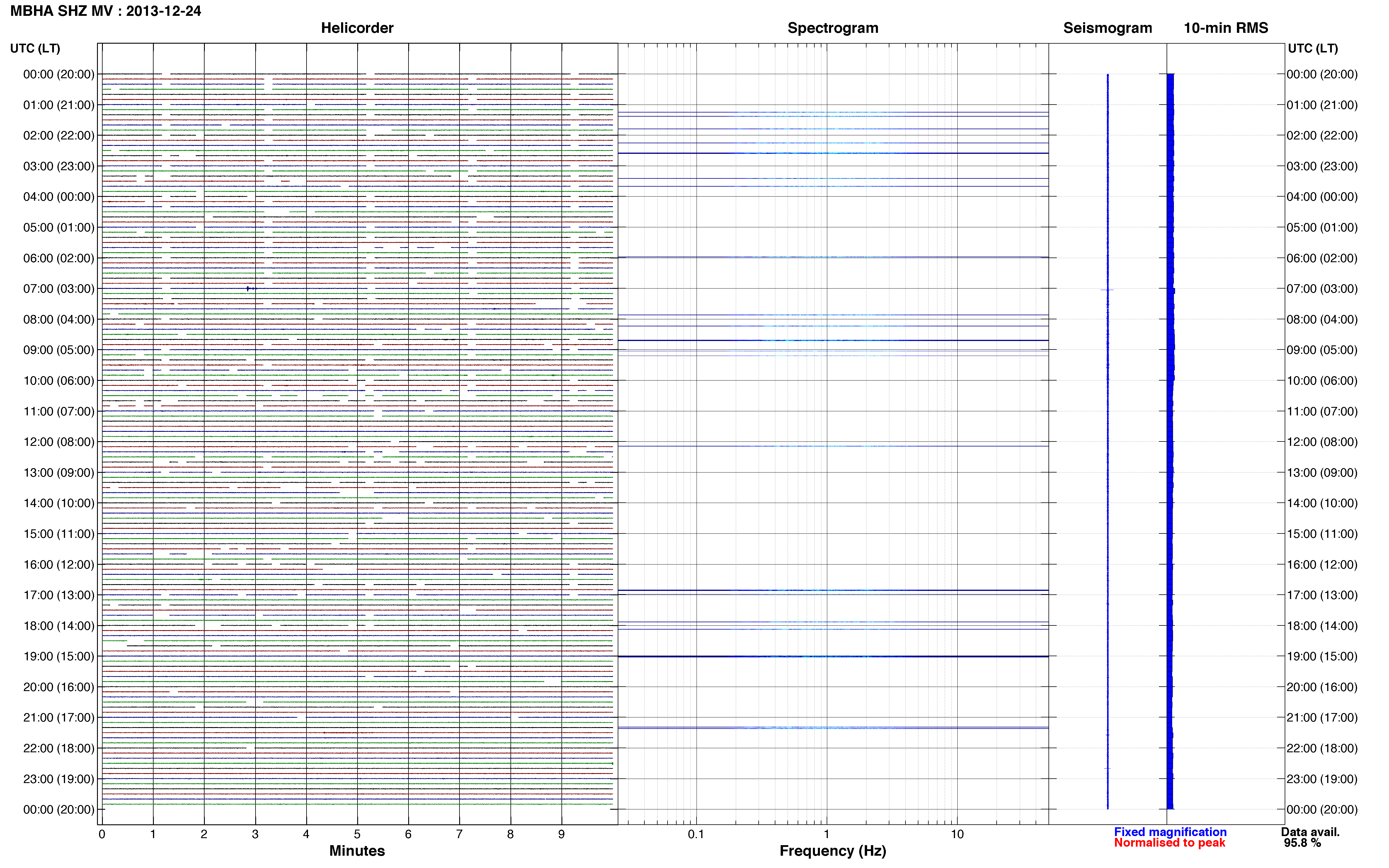Select the Frequency (Hz) axis title
1389x868 pixels.
(x=833, y=851)
